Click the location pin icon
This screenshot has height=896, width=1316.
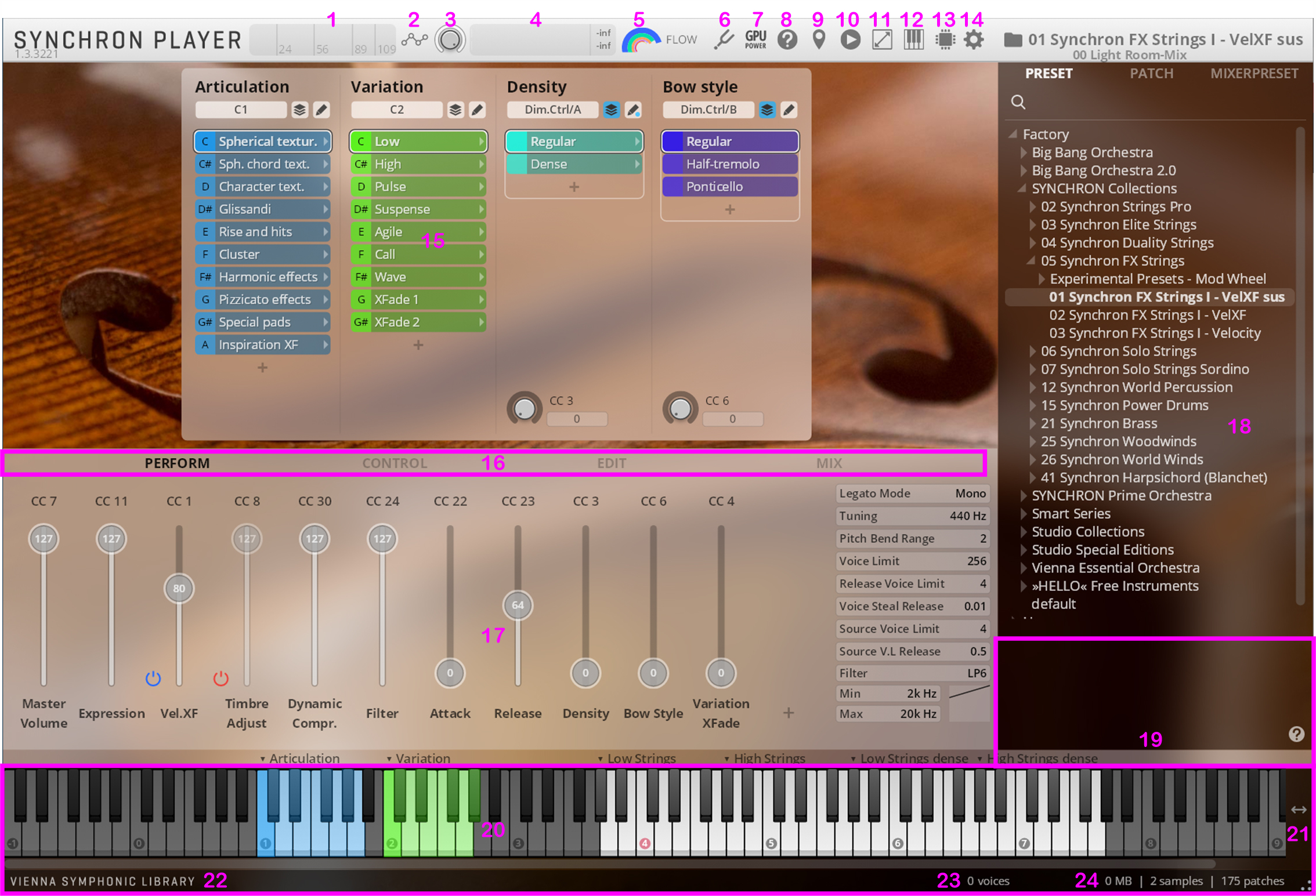[x=819, y=39]
